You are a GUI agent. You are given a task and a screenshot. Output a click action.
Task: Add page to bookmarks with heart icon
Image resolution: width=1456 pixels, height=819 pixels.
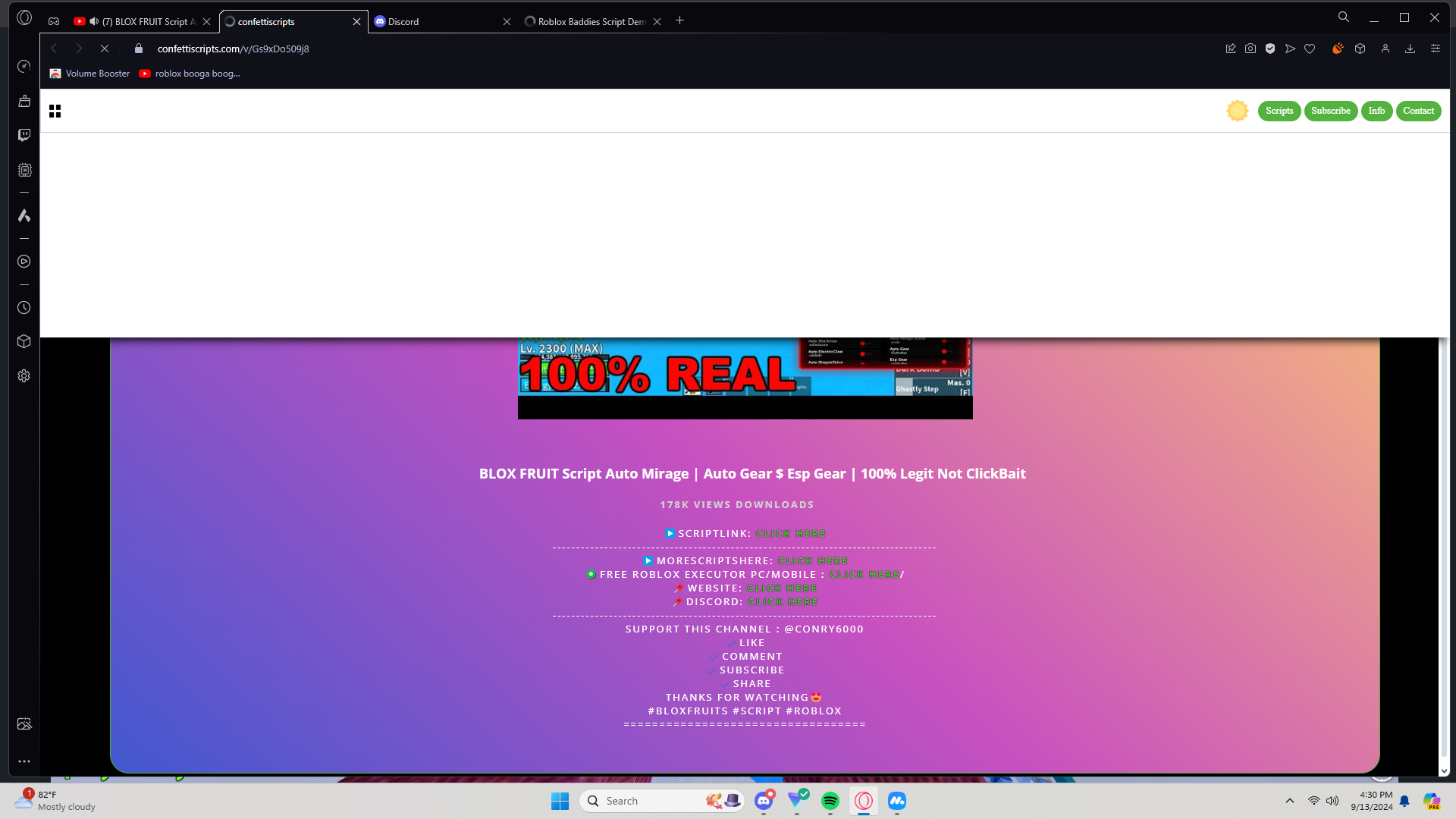coord(1310,49)
